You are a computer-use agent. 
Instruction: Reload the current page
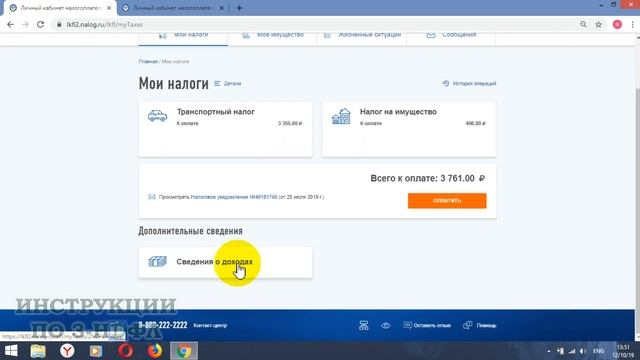40,24
